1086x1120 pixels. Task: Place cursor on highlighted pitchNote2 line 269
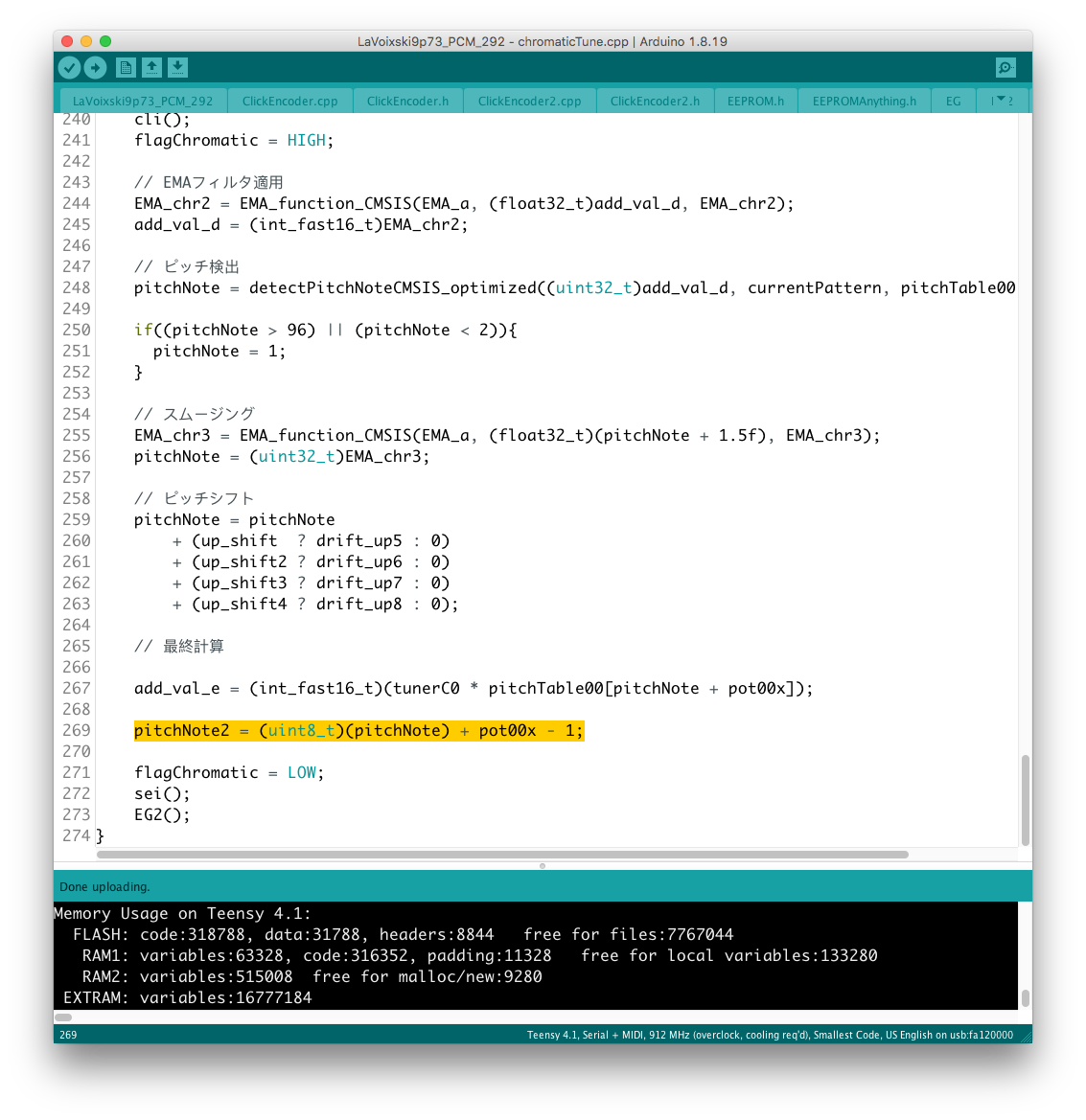coord(358,731)
